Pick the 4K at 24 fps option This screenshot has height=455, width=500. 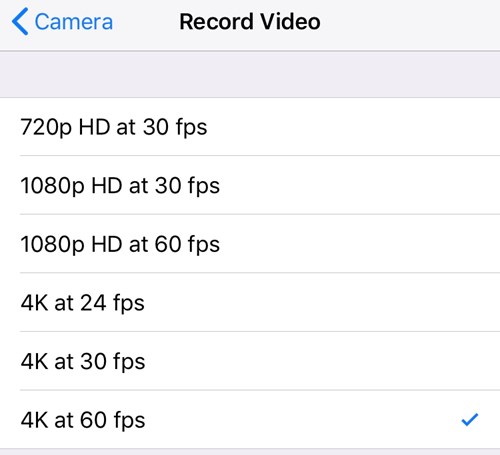250,302
